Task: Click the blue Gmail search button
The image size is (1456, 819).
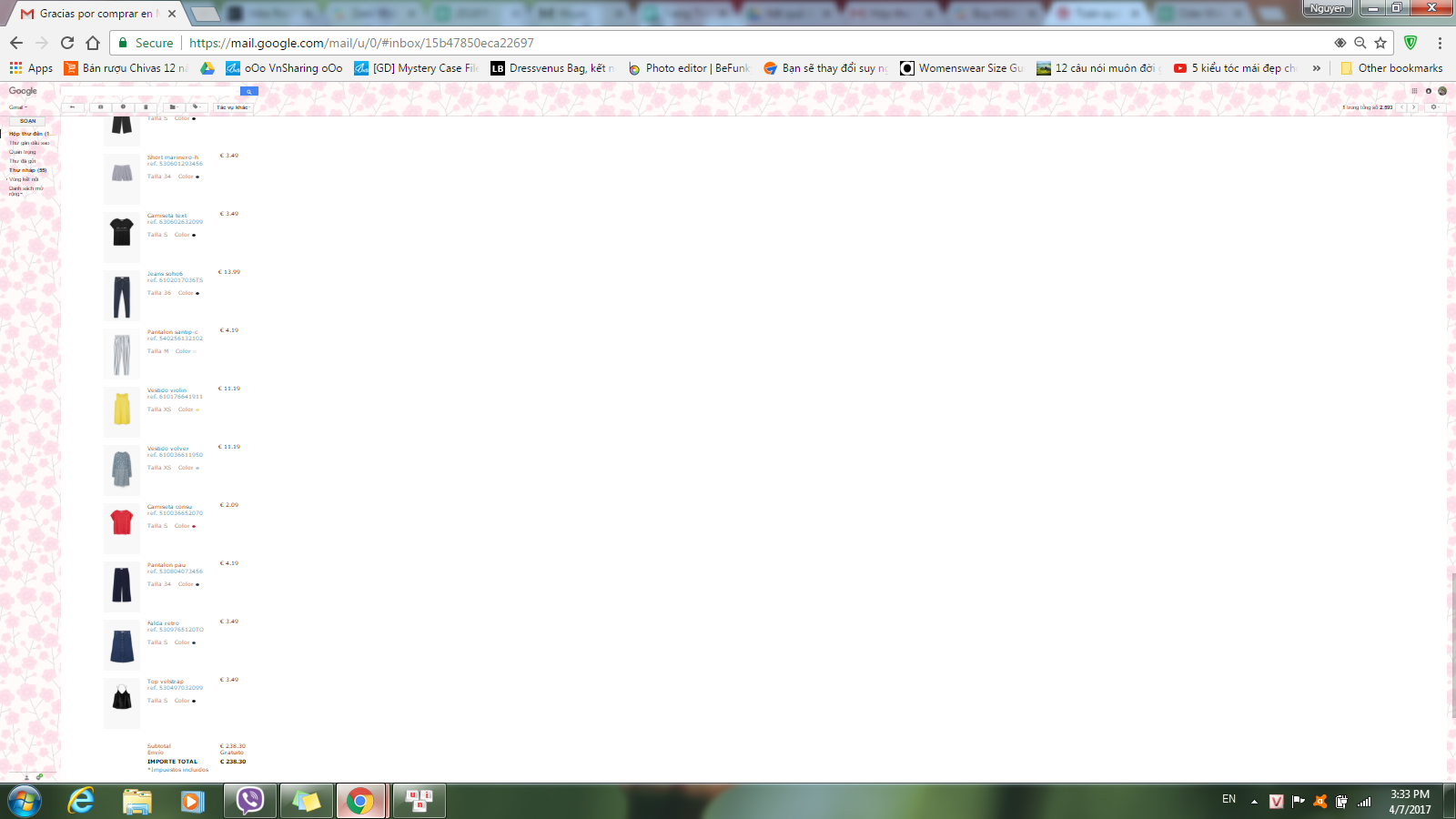Action: click(x=248, y=91)
